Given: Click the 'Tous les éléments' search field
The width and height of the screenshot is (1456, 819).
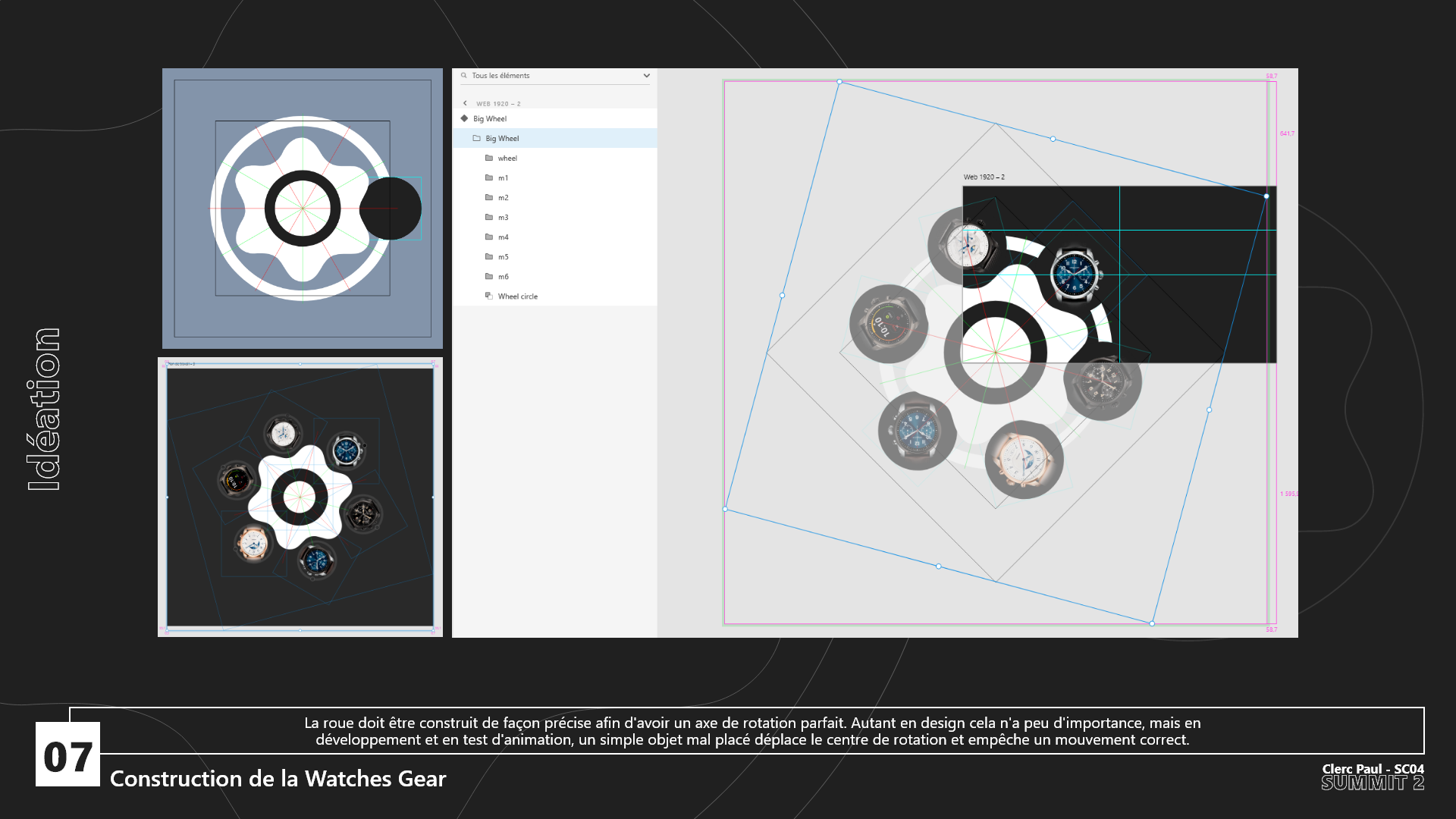Looking at the screenshot, I should point(555,76).
